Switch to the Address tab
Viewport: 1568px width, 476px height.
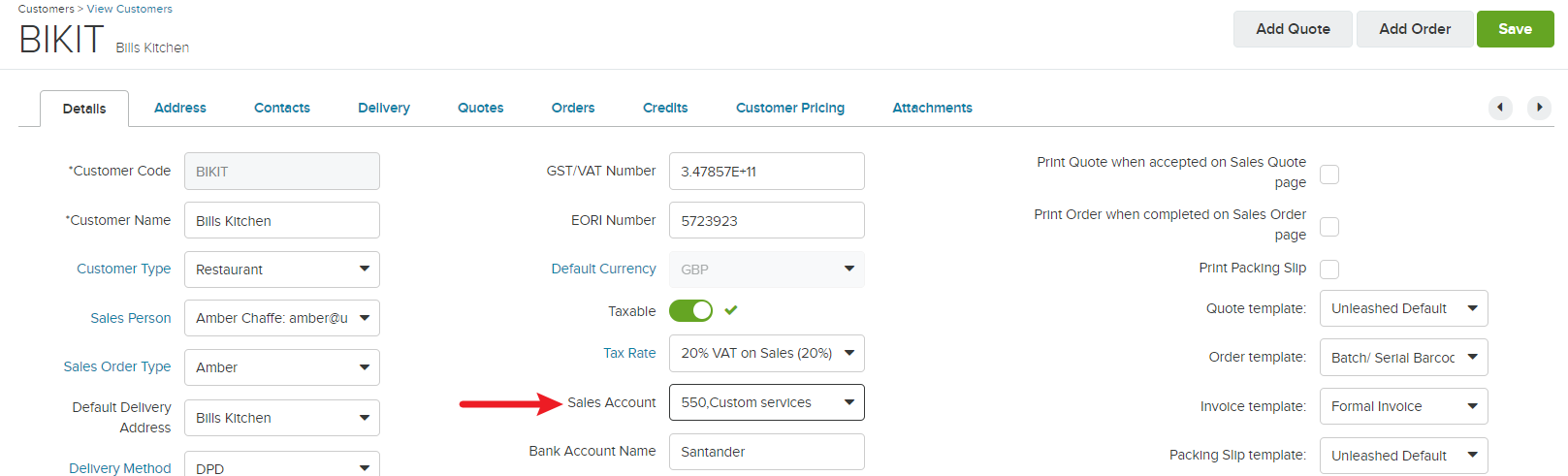180,108
